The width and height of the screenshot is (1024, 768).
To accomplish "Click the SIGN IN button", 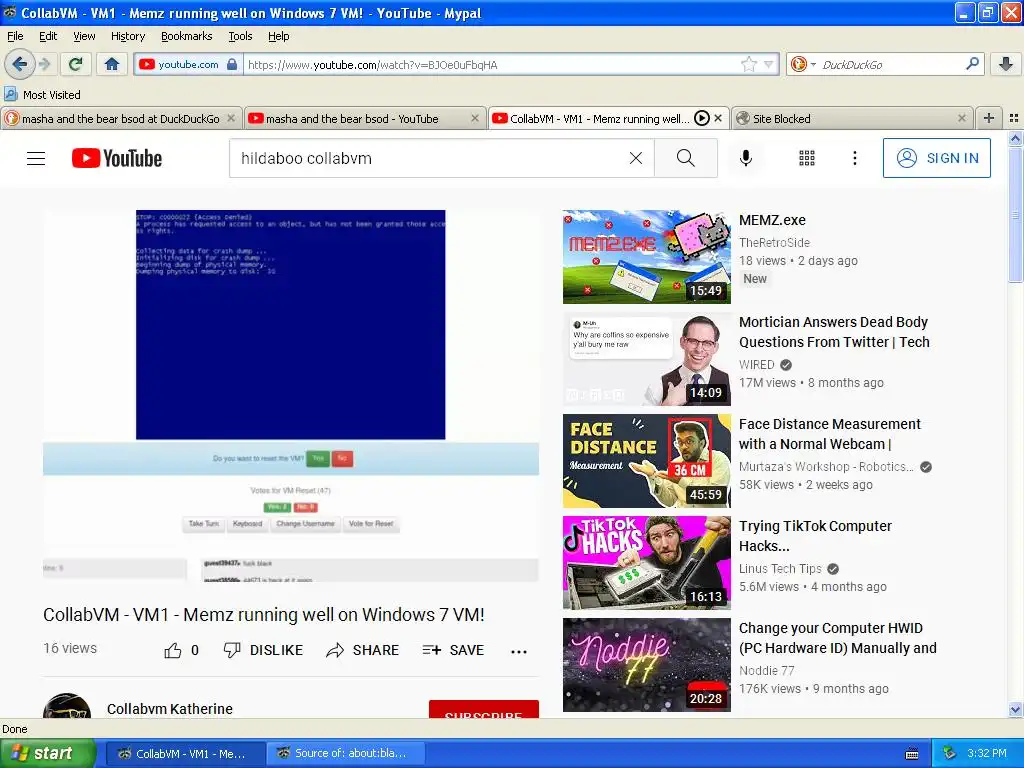I will (x=936, y=158).
